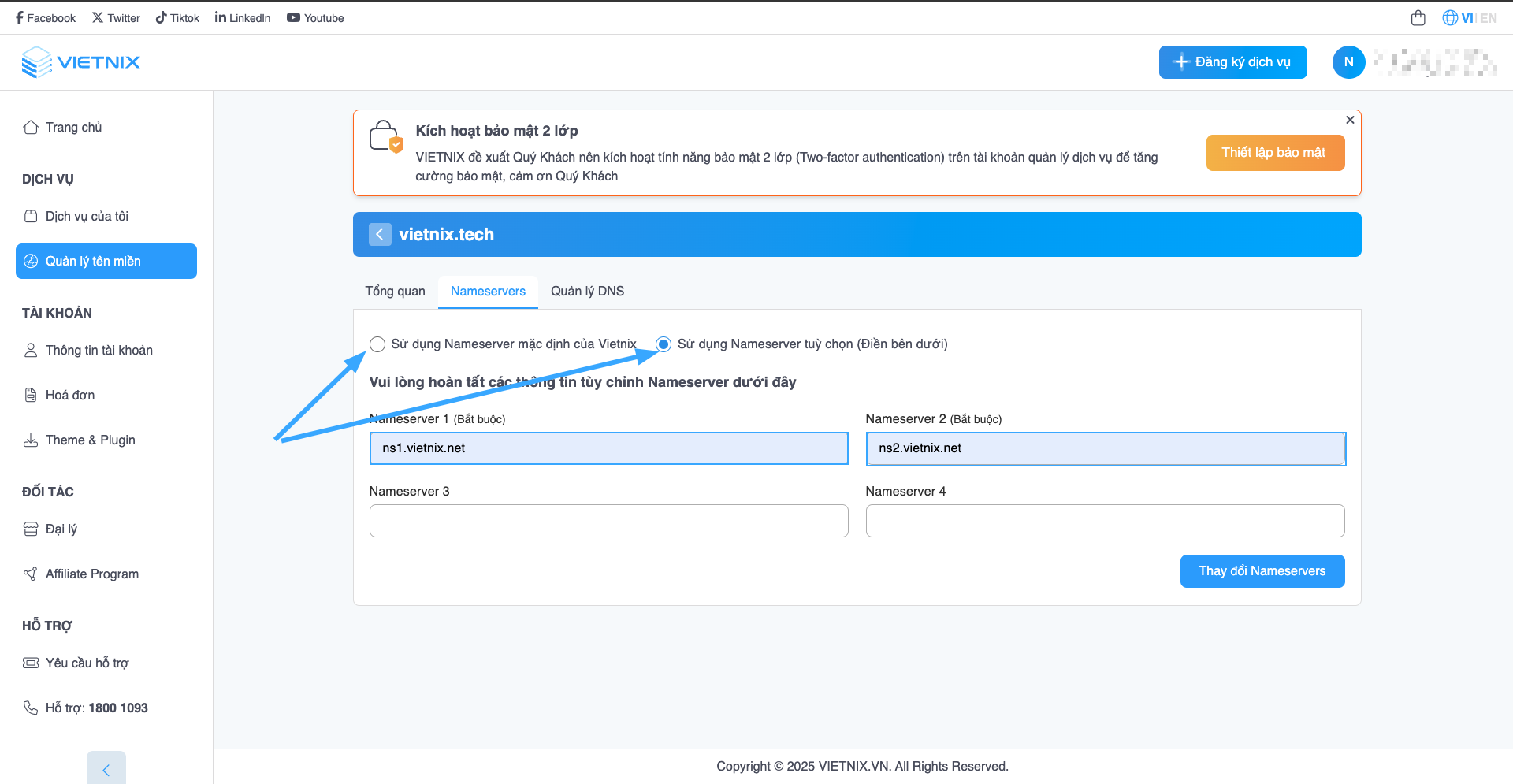Open Hoá đơn in the sidebar
The width and height of the screenshot is (1513, 784).
click(69, 395)
